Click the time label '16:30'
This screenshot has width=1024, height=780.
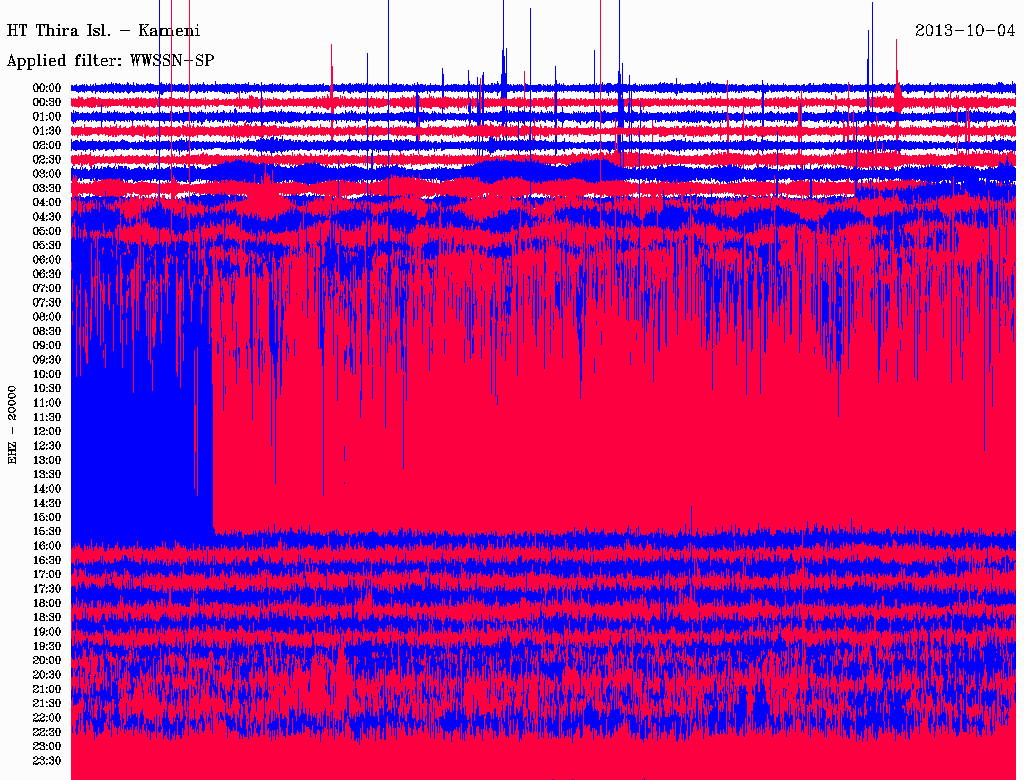tap(47, 560)
